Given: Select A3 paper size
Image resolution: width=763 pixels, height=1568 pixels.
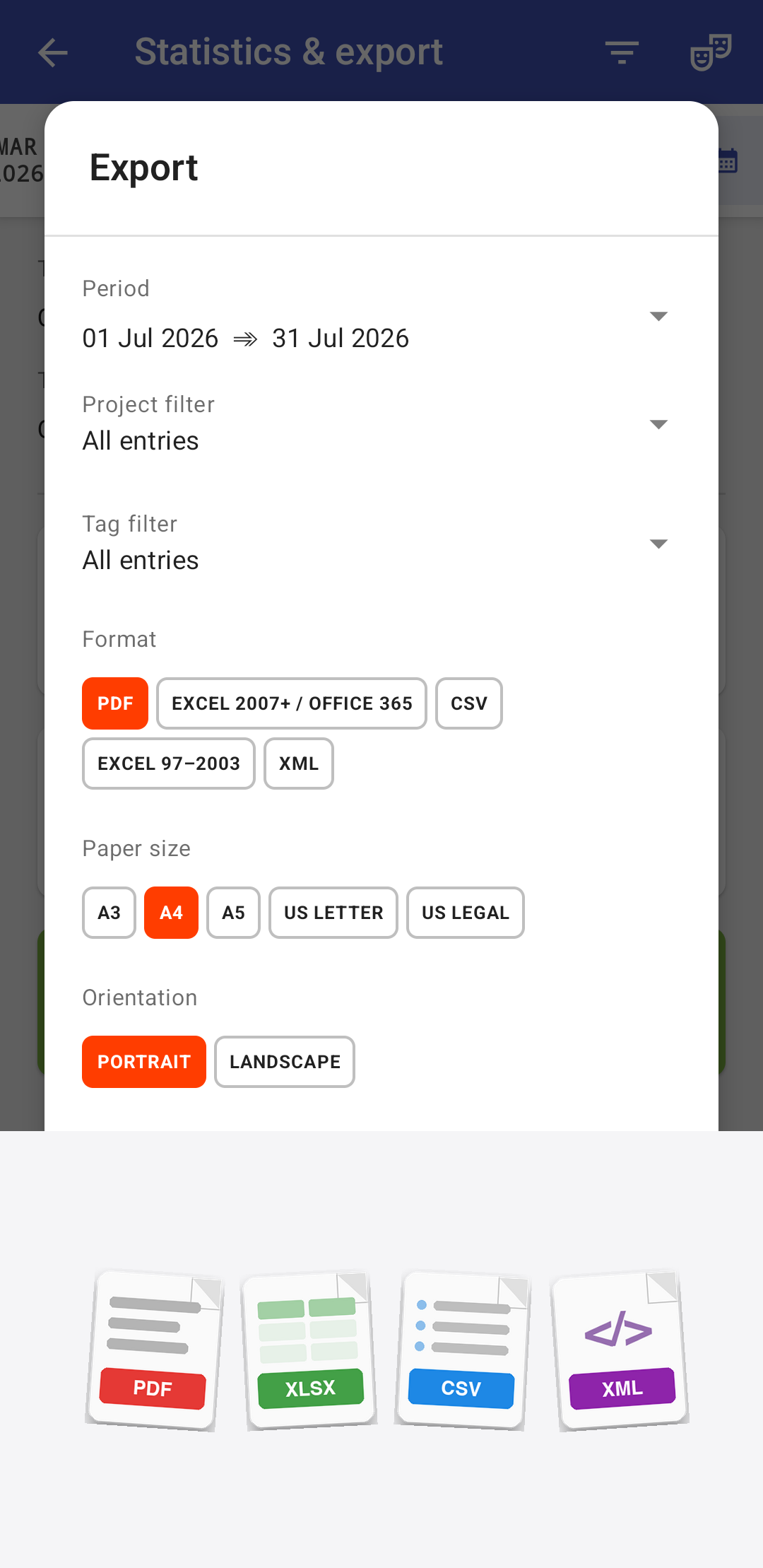Looking at the screenshot, I should (109, 913).
